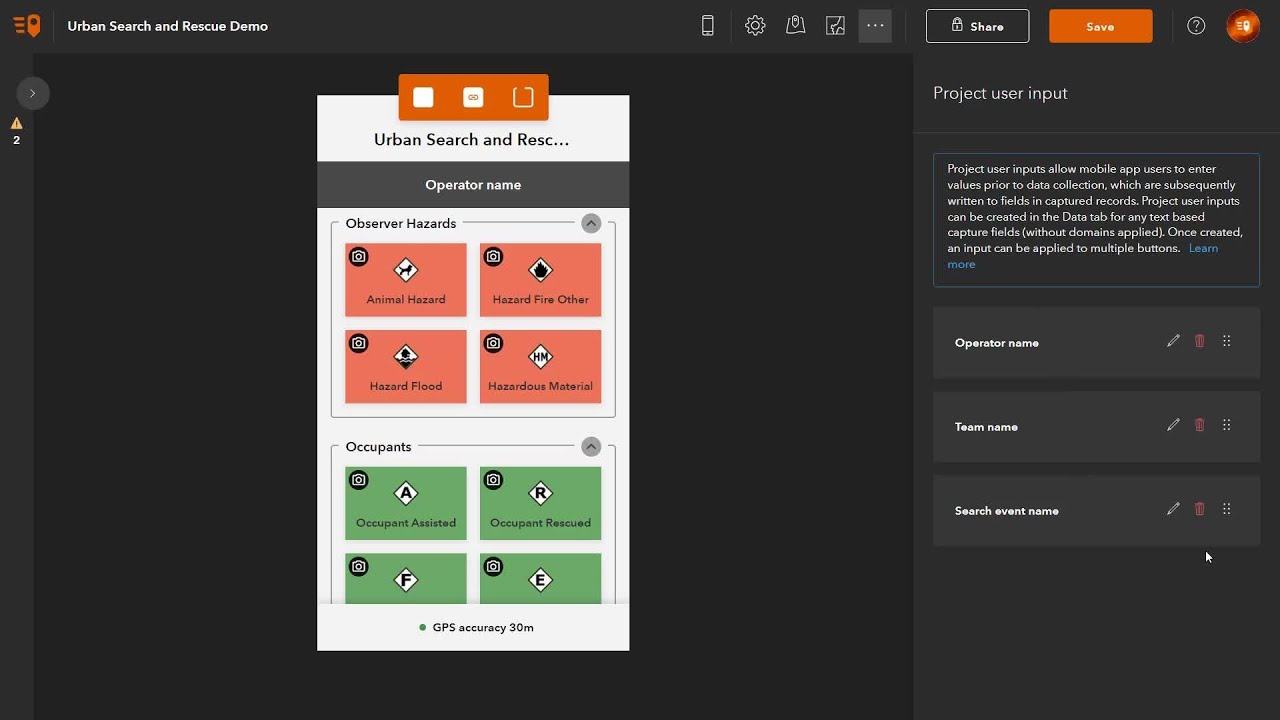This screenshot has height=720, width=1280.
Task: Delete the Search event name input
Action: click(1200, 509)
